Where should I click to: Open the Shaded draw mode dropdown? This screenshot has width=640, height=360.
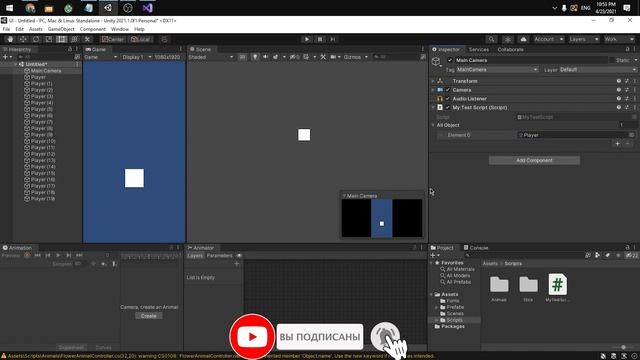click(211, 57)
